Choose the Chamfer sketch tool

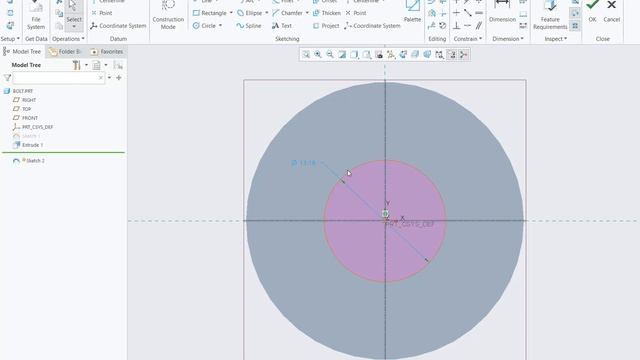(x=287, y=13)
